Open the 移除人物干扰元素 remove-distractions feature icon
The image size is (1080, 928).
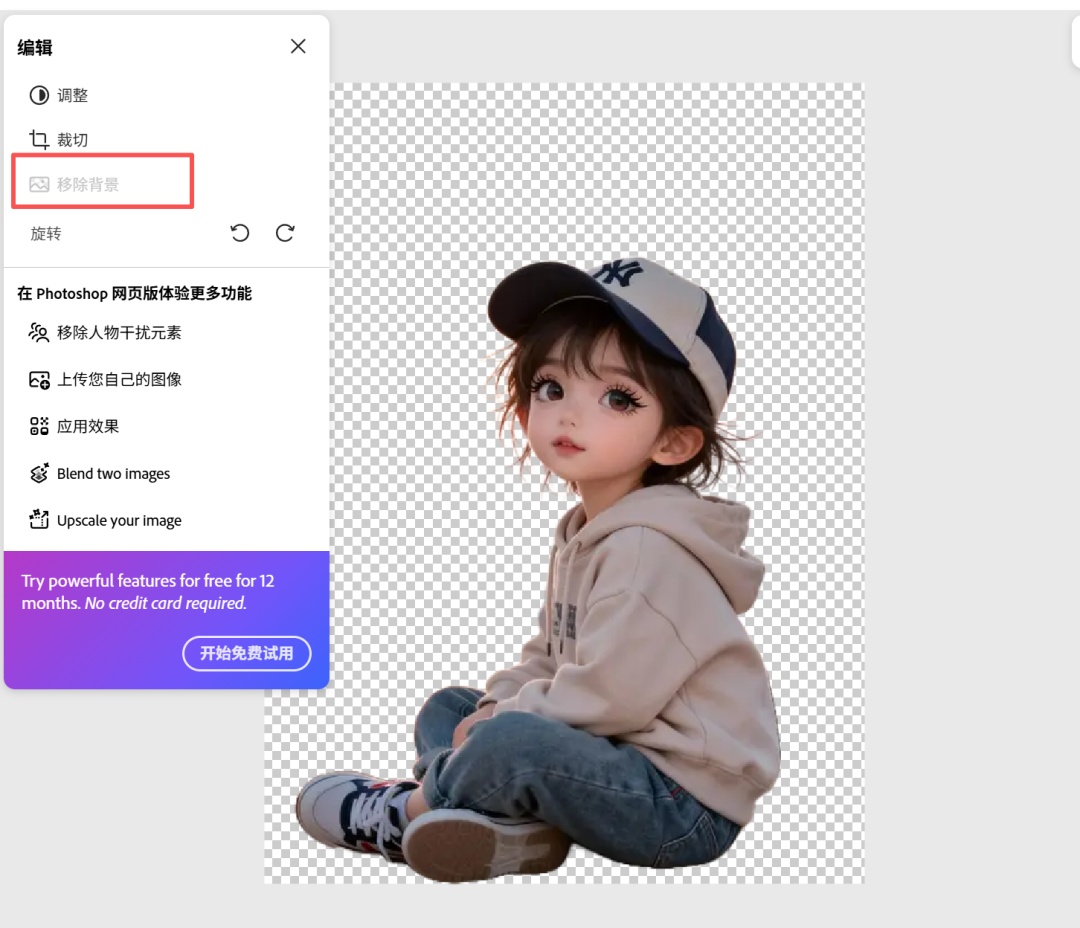pos(38,333)
